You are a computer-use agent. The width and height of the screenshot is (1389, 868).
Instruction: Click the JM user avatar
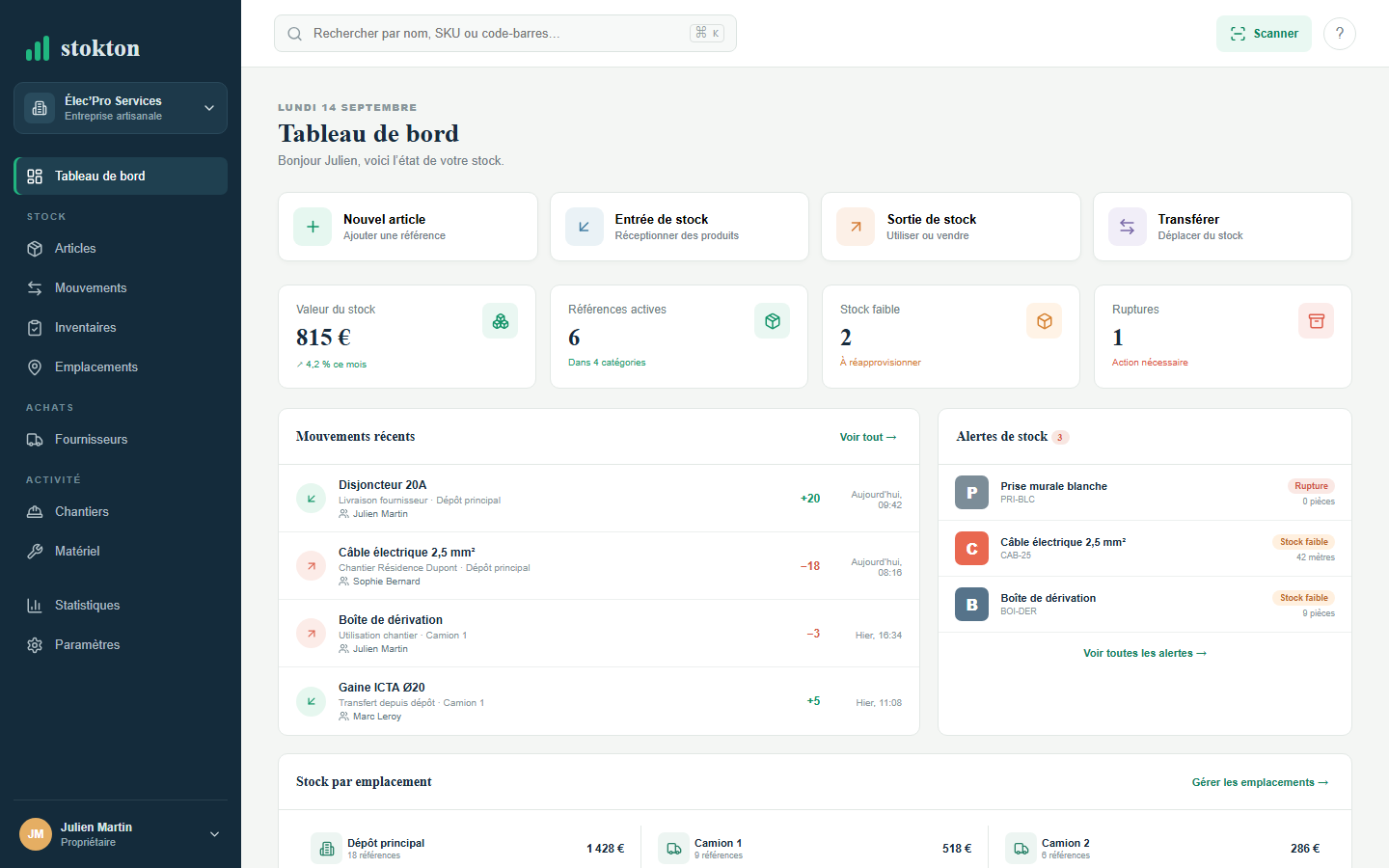[36, 834]
